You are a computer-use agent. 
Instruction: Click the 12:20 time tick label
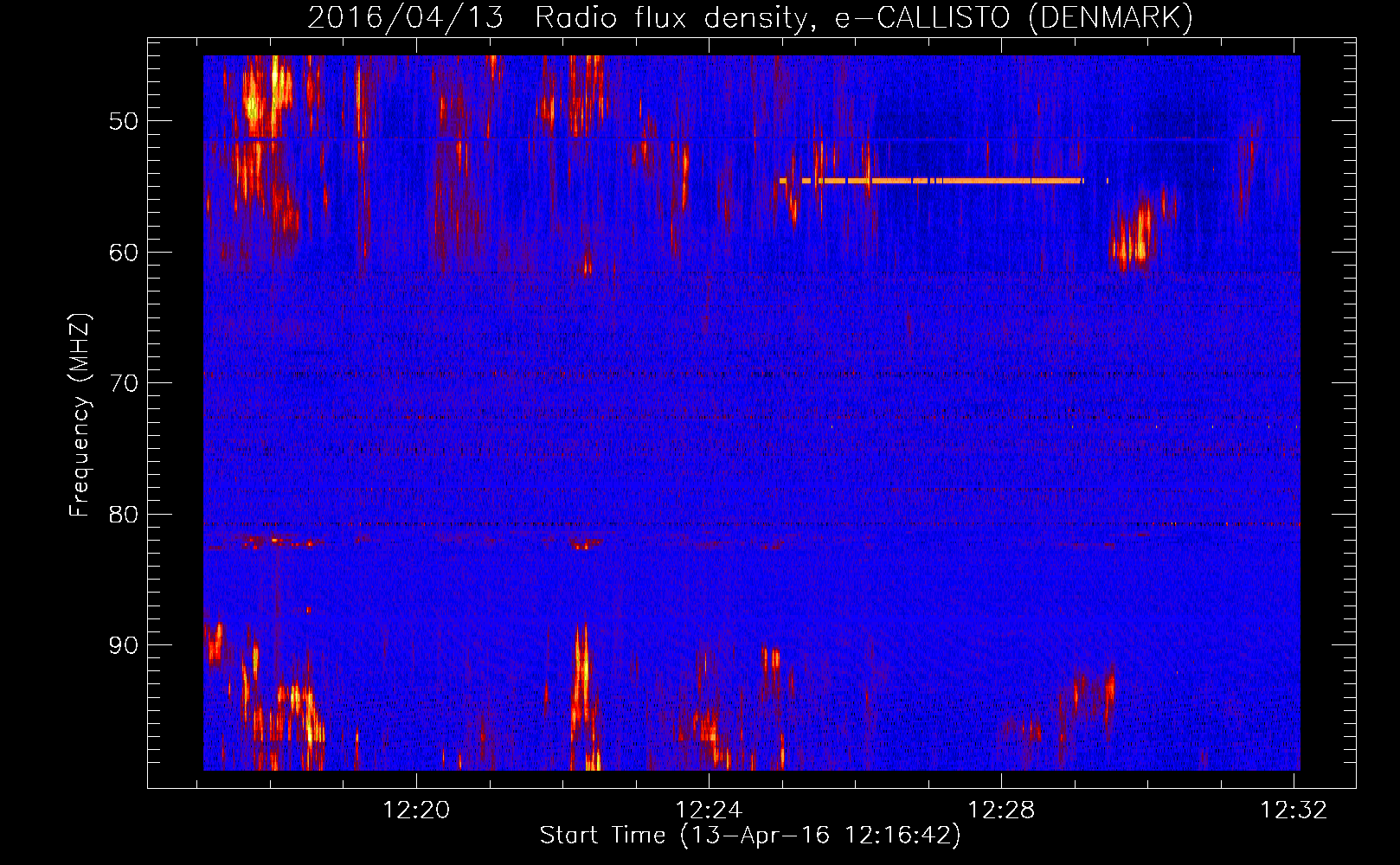417,811
